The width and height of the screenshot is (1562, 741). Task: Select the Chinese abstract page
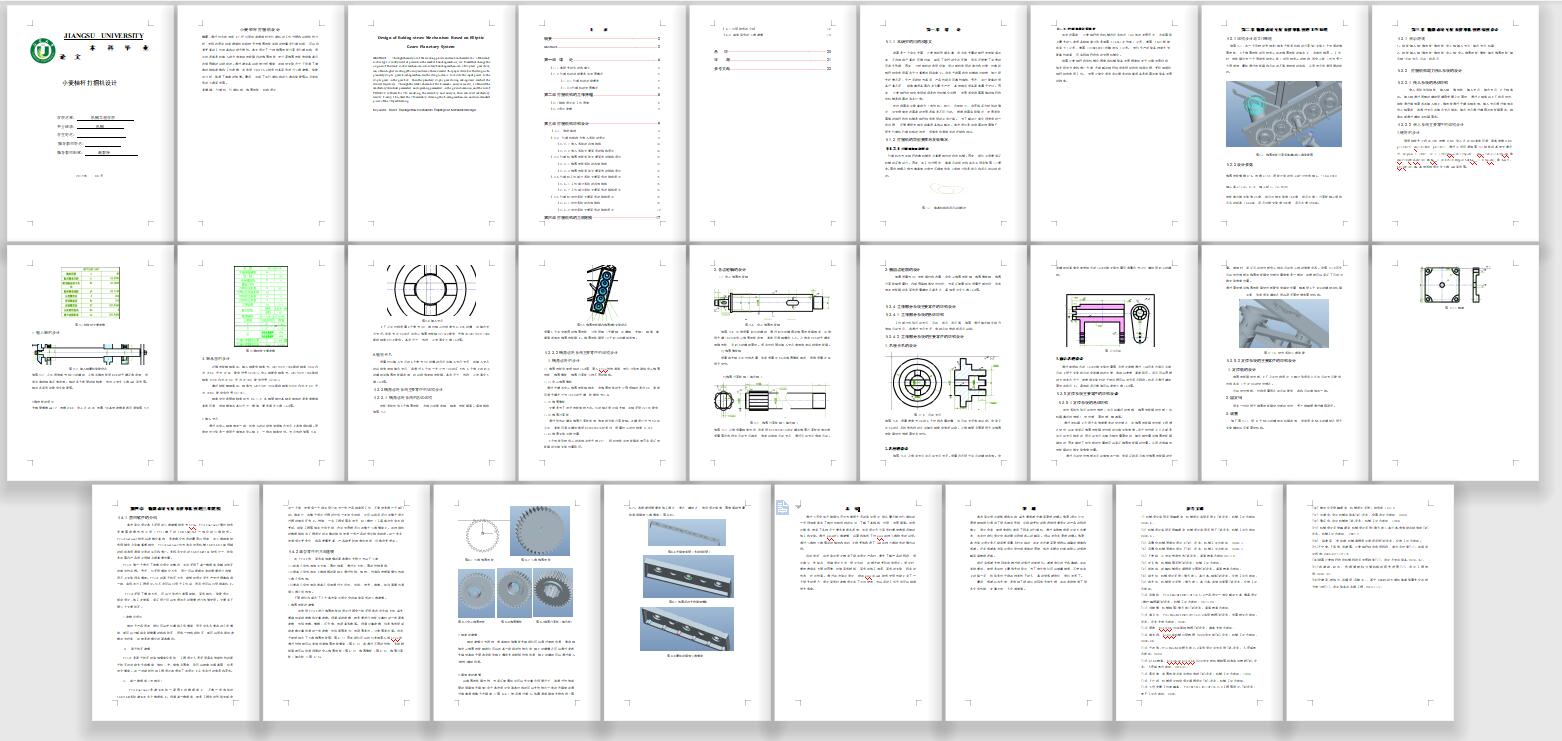tap(259, 123)
